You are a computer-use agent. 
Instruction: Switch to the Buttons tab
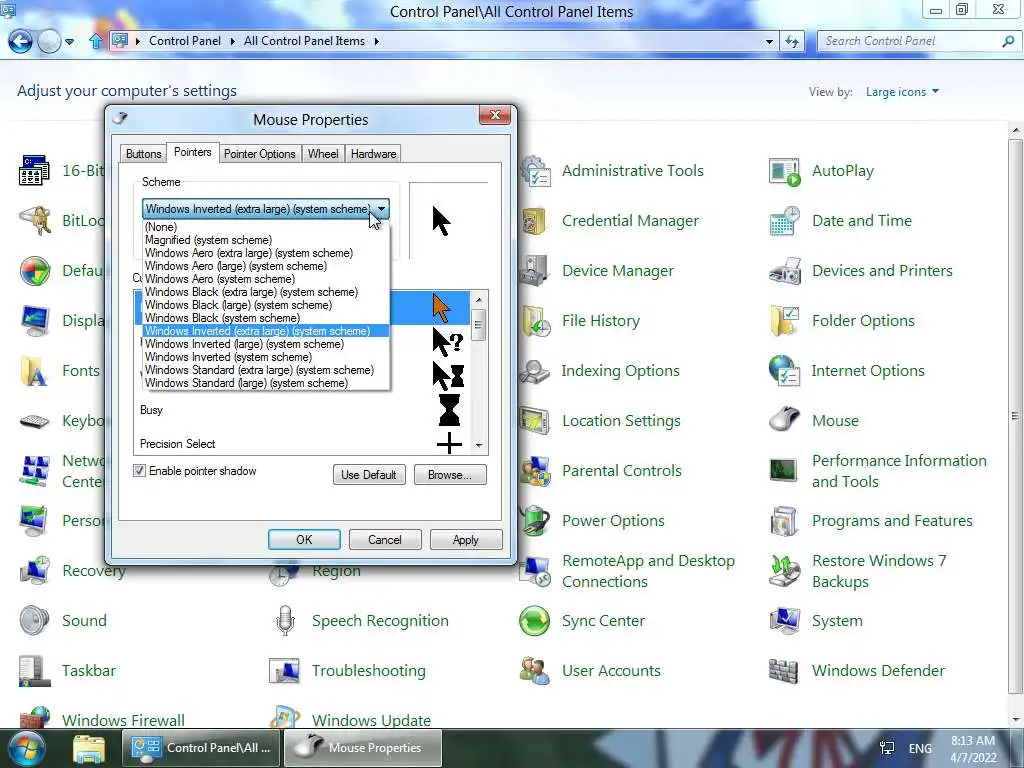tap(144, 154)
